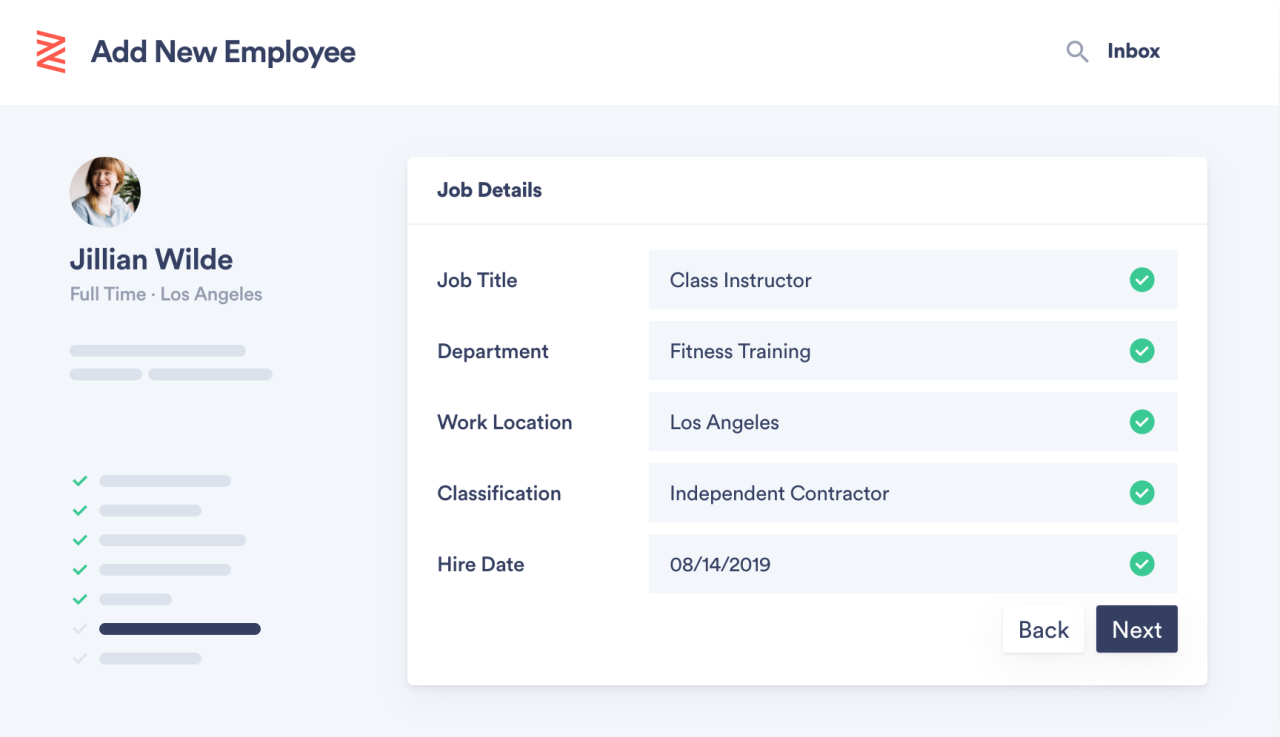Click the first green checkmark in sidebar steps
This screenshot has height=737, width=1280.
pos(80,481)
